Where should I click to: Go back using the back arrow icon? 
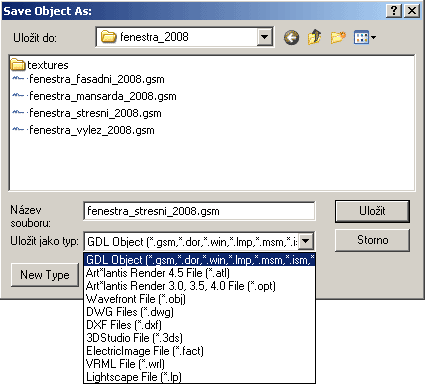coord(291,37)
